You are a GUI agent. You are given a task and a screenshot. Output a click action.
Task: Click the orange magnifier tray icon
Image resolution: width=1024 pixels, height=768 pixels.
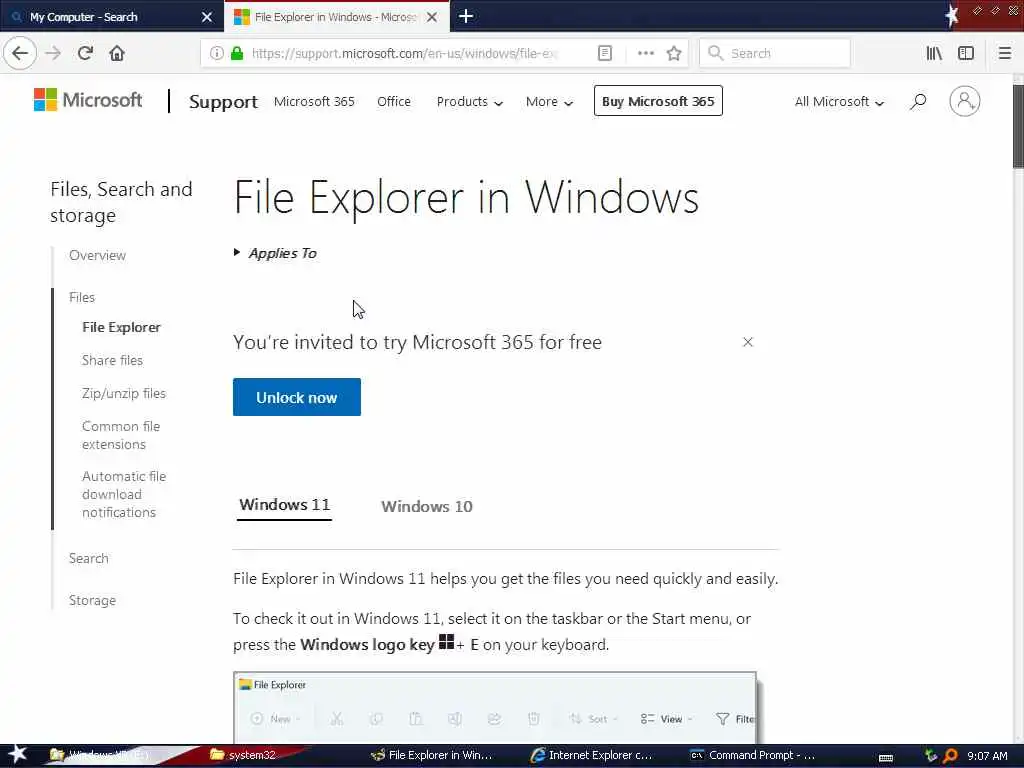[950, 756]
